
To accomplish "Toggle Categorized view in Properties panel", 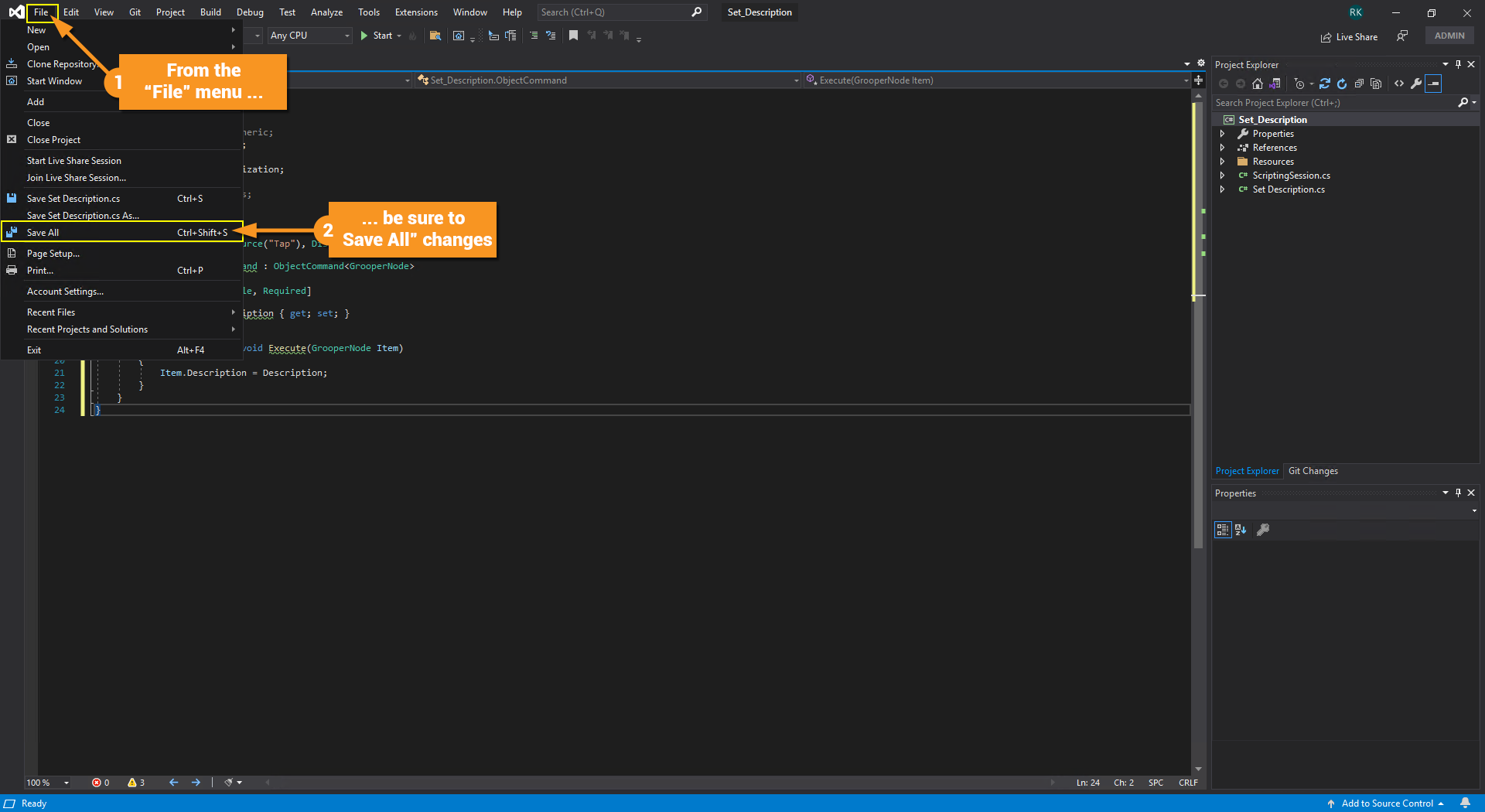I will coord(1223,530).
